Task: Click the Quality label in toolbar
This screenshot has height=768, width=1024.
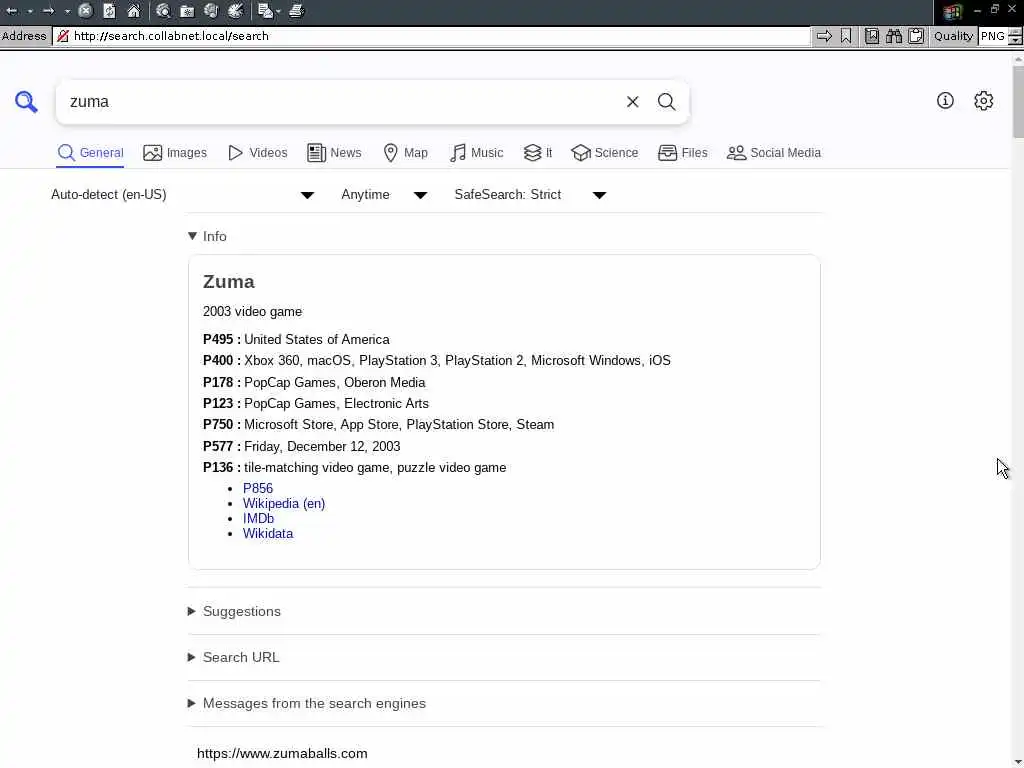Action: (x=953, y=36)
